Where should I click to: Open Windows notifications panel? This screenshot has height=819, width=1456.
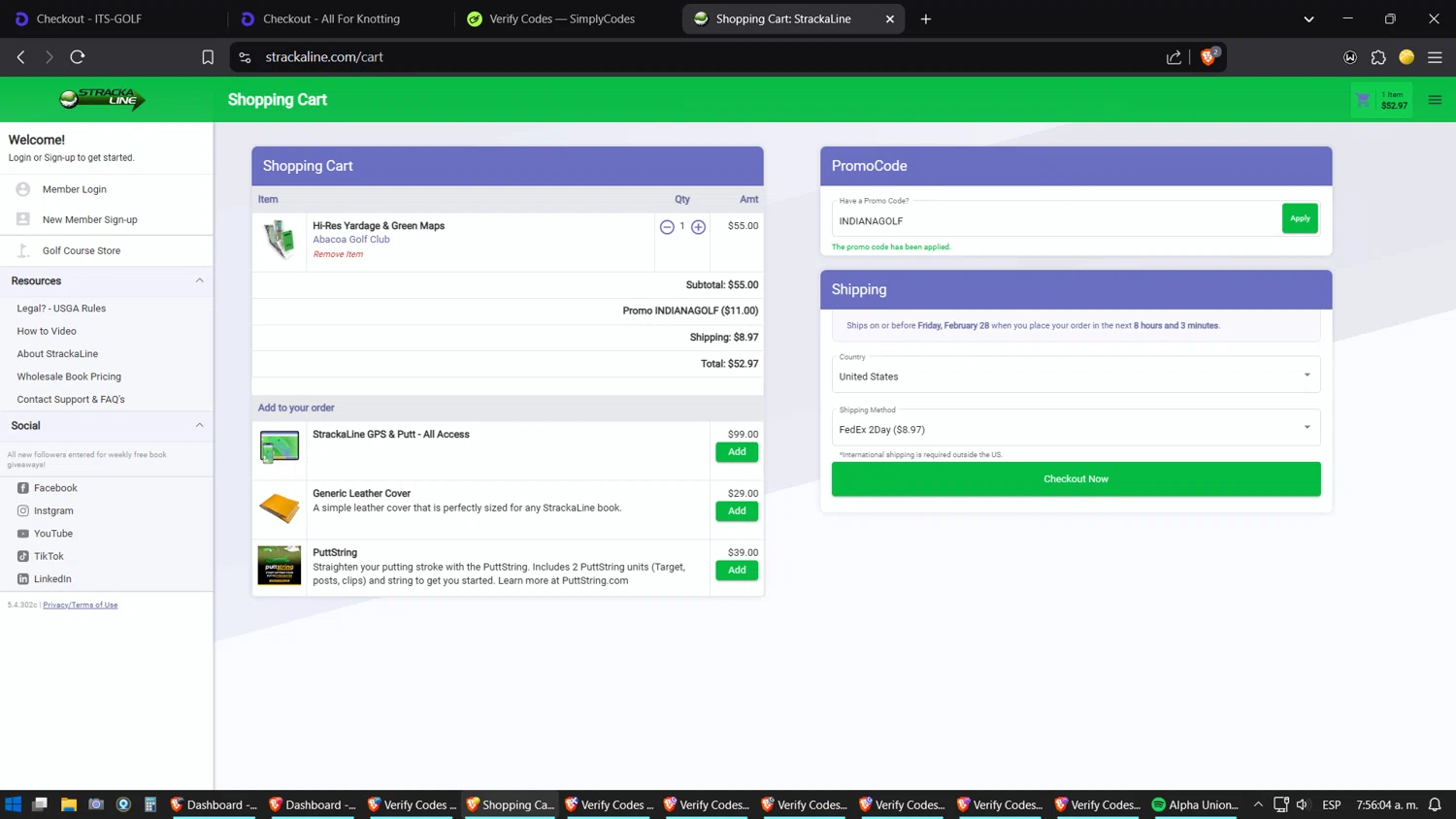point(1435,804)
